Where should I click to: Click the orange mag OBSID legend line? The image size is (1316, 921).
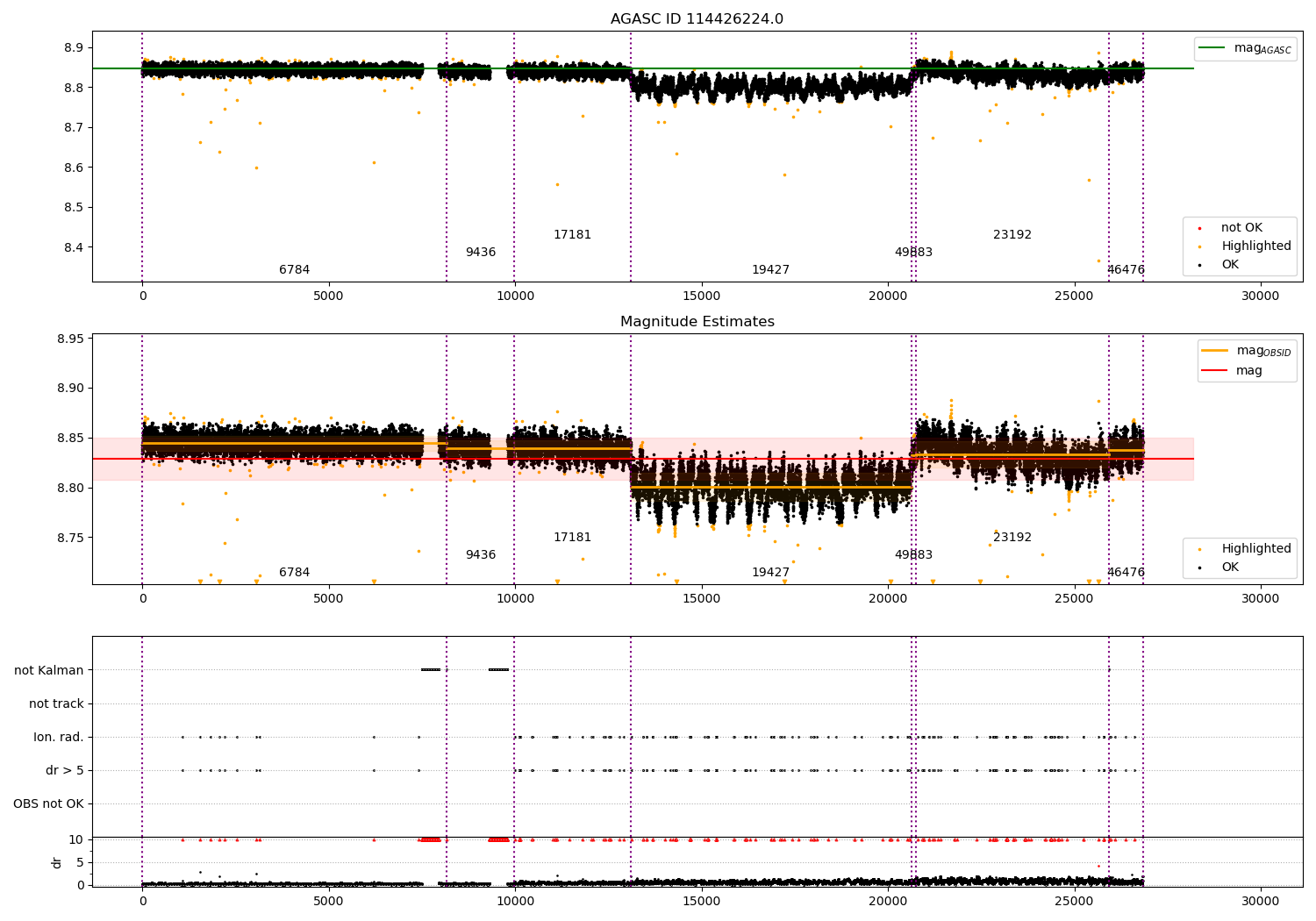[1214, 350]
